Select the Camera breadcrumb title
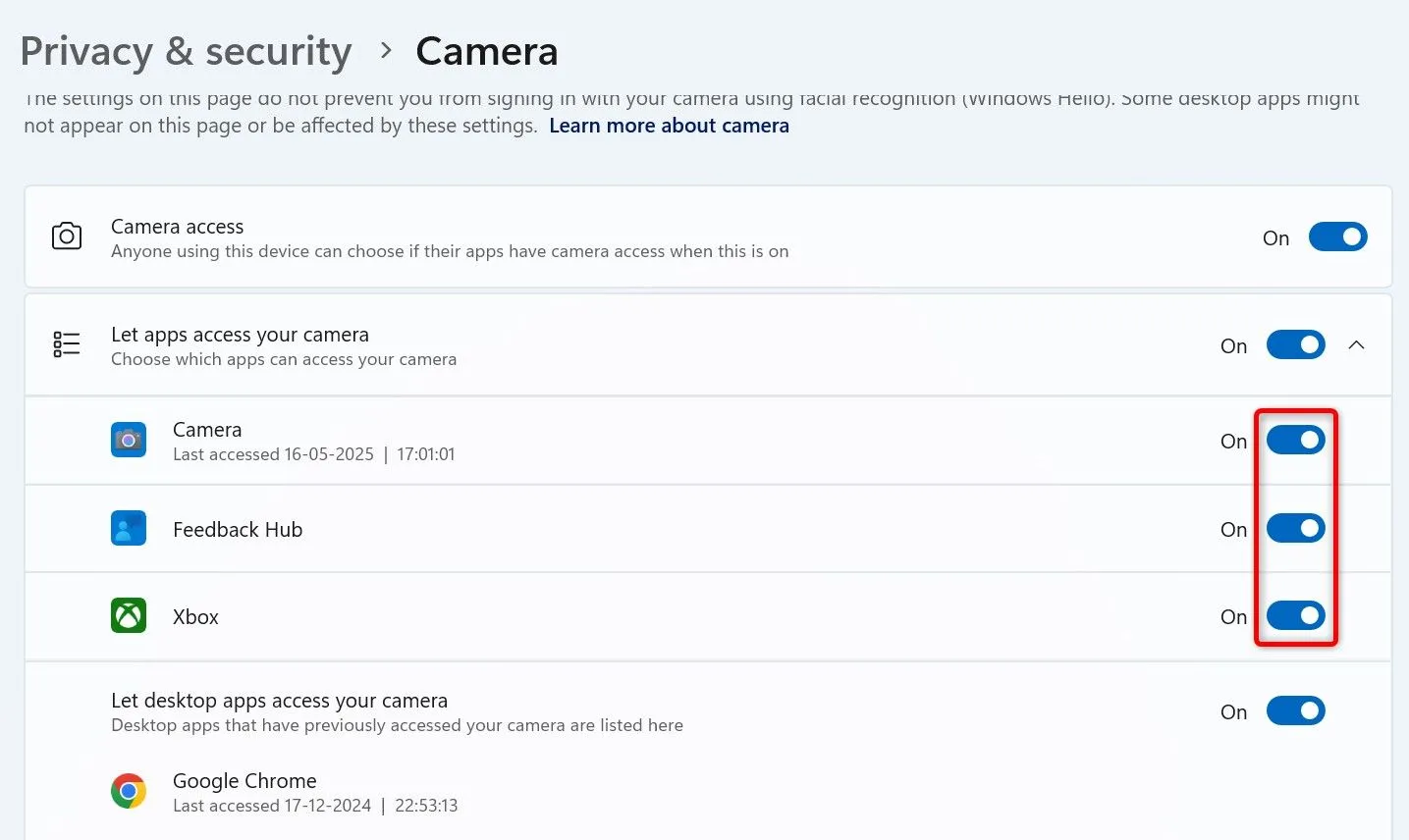The height and width of the screenshot is (840, 1409). pos(486,50)
